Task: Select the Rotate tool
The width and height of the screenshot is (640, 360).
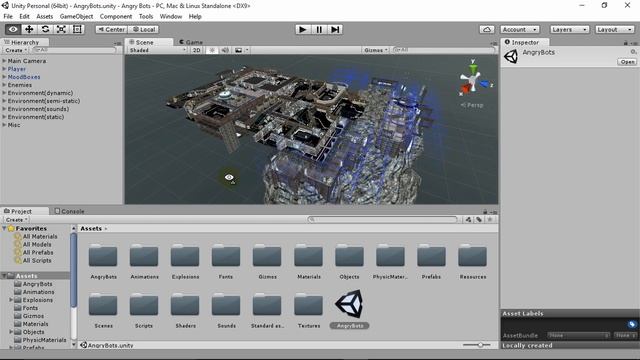Action: pyautogui.click(x=45, y=29)
